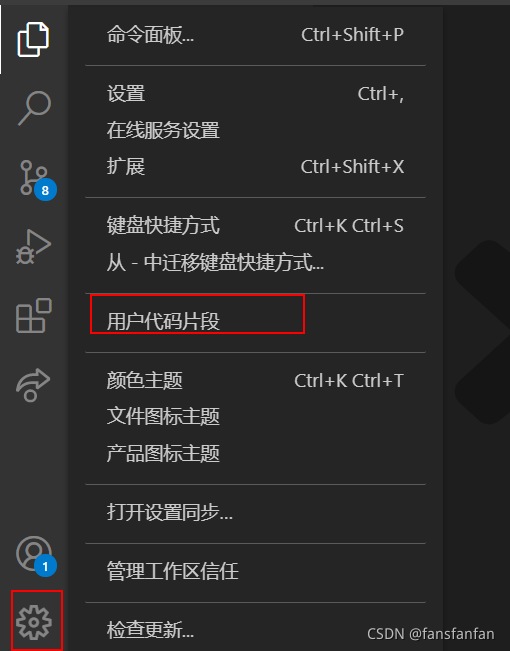The height and width of the screenshot is (651, 510).
Task: Select 命令面板... menu entry
Action: (x=255, y=35)
